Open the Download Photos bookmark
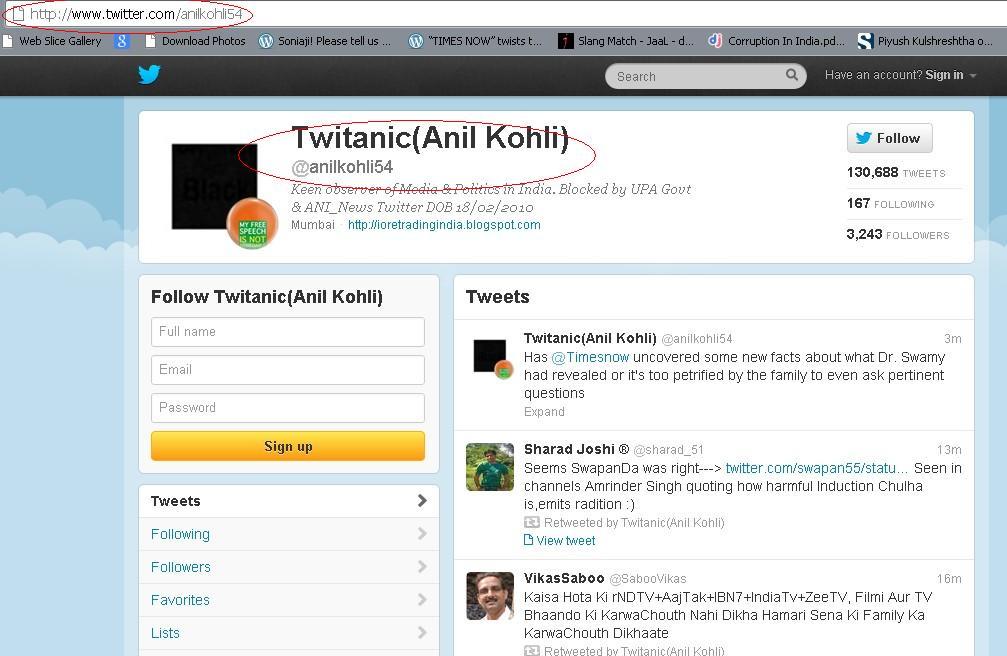 coord(196,41)
